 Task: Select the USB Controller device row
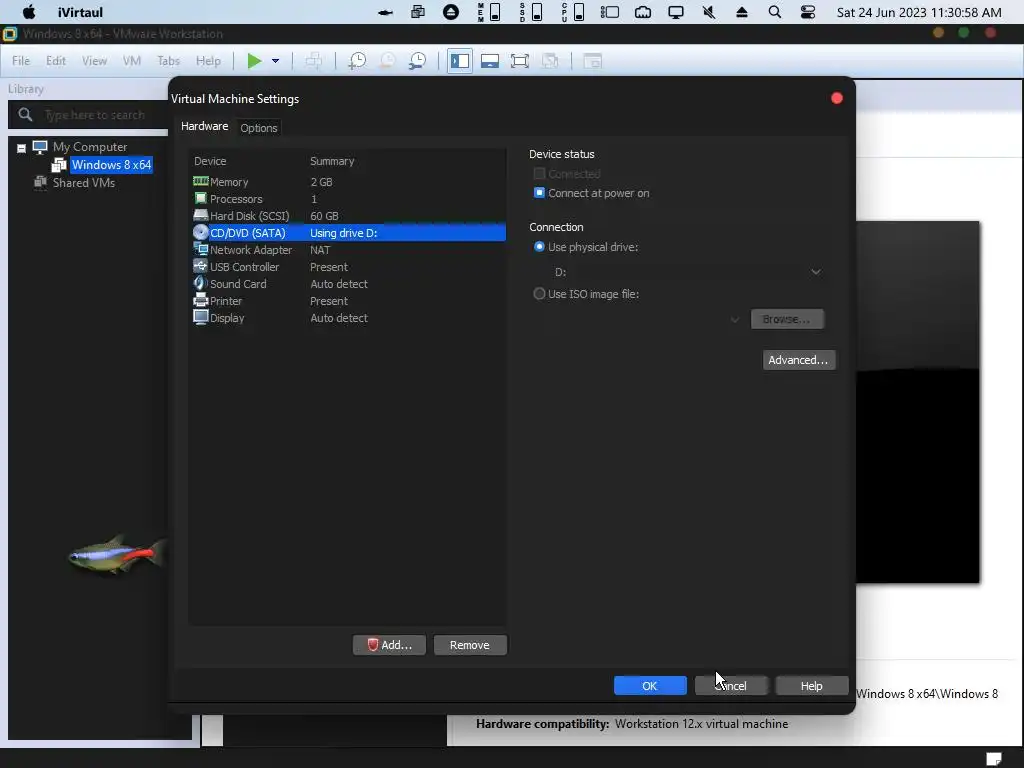349,267
